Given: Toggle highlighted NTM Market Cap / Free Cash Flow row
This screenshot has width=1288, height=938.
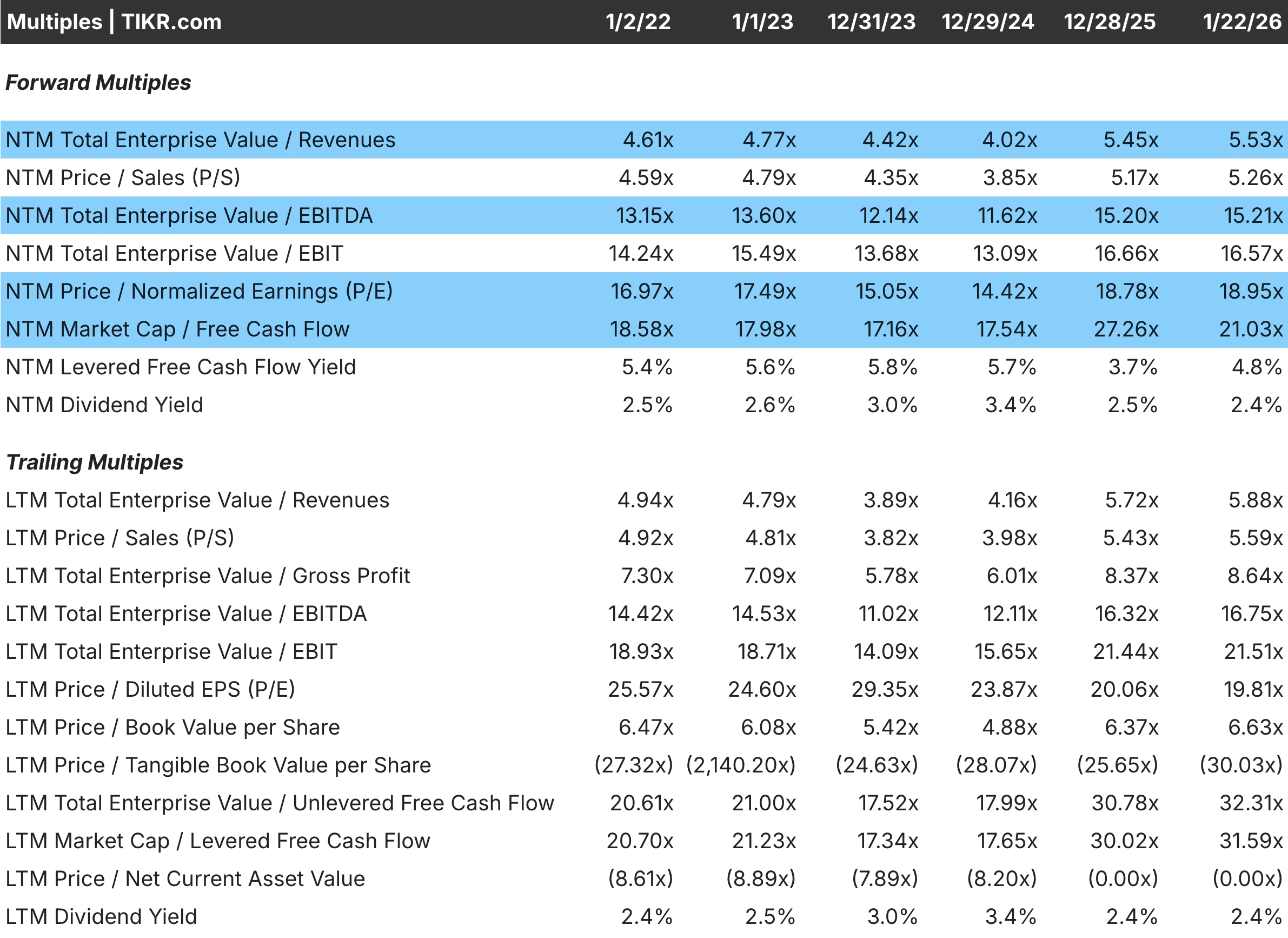Looking at the screenshot, I should 177,329.
